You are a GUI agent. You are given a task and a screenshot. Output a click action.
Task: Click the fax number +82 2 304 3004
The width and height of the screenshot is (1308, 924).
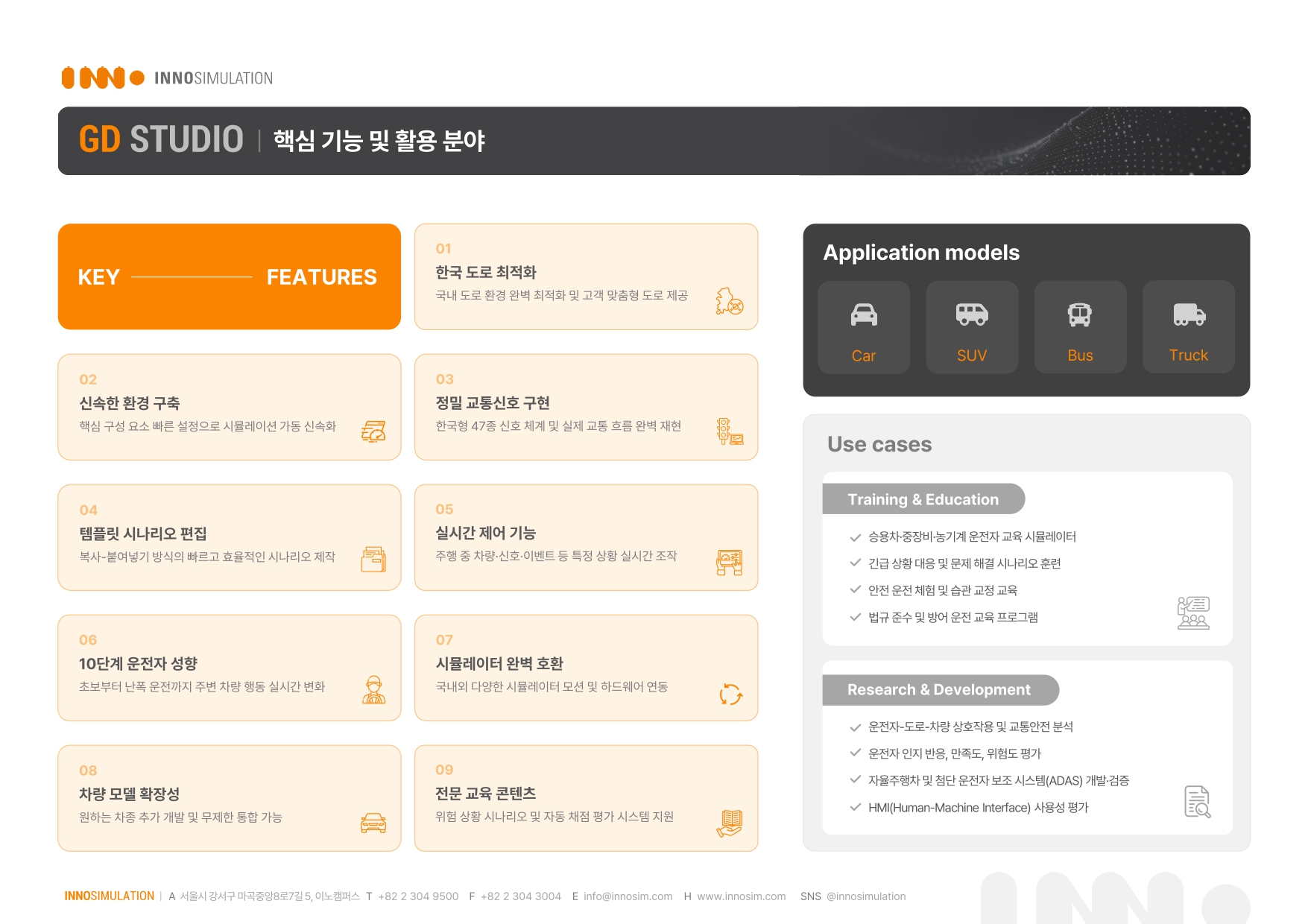click(x=521, y=896)
